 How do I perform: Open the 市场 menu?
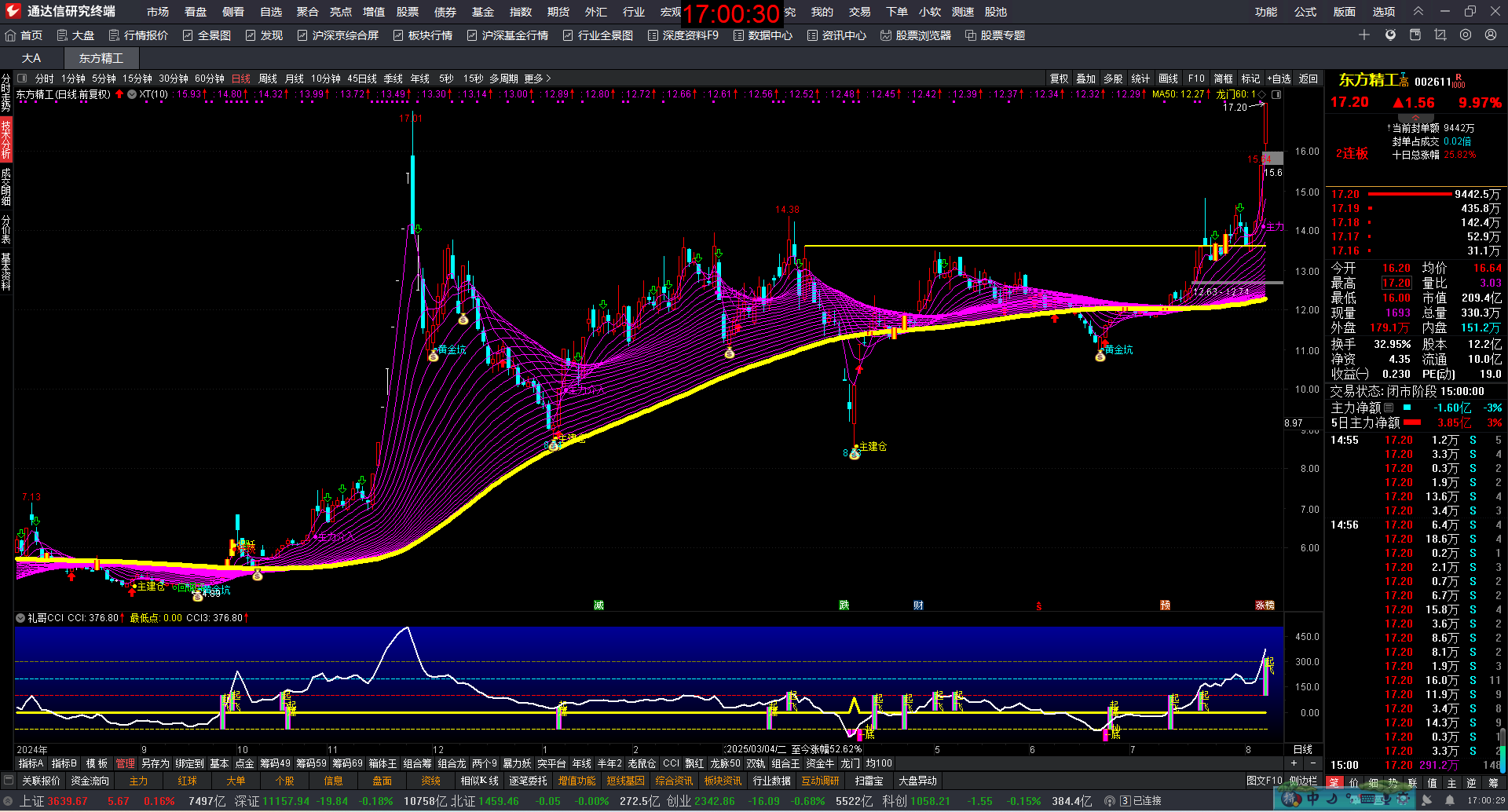pos(158,12)
